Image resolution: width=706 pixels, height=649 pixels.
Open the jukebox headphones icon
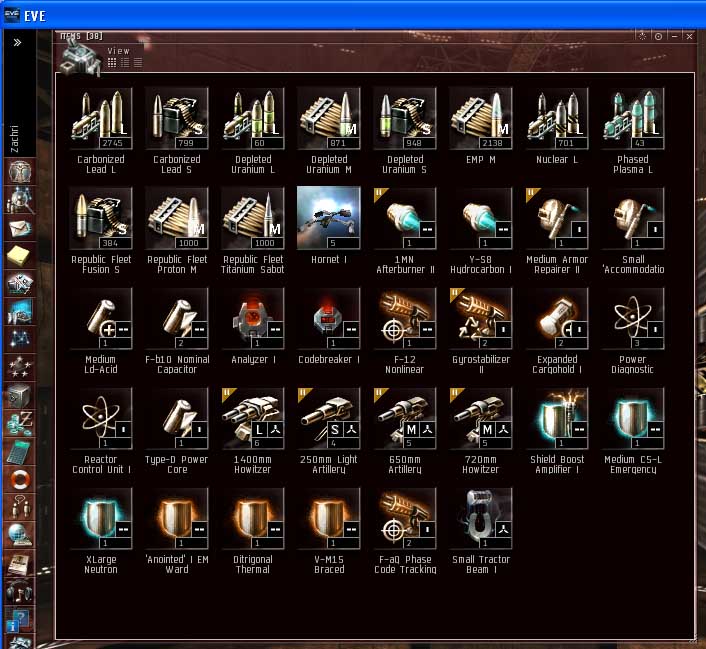coord(20,591)
